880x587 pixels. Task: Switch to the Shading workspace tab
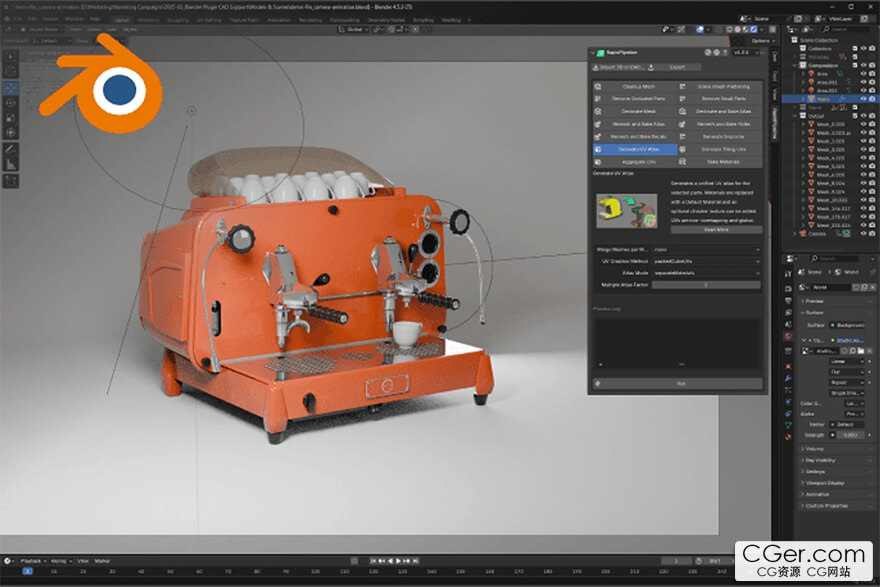(x=451, y=19)
